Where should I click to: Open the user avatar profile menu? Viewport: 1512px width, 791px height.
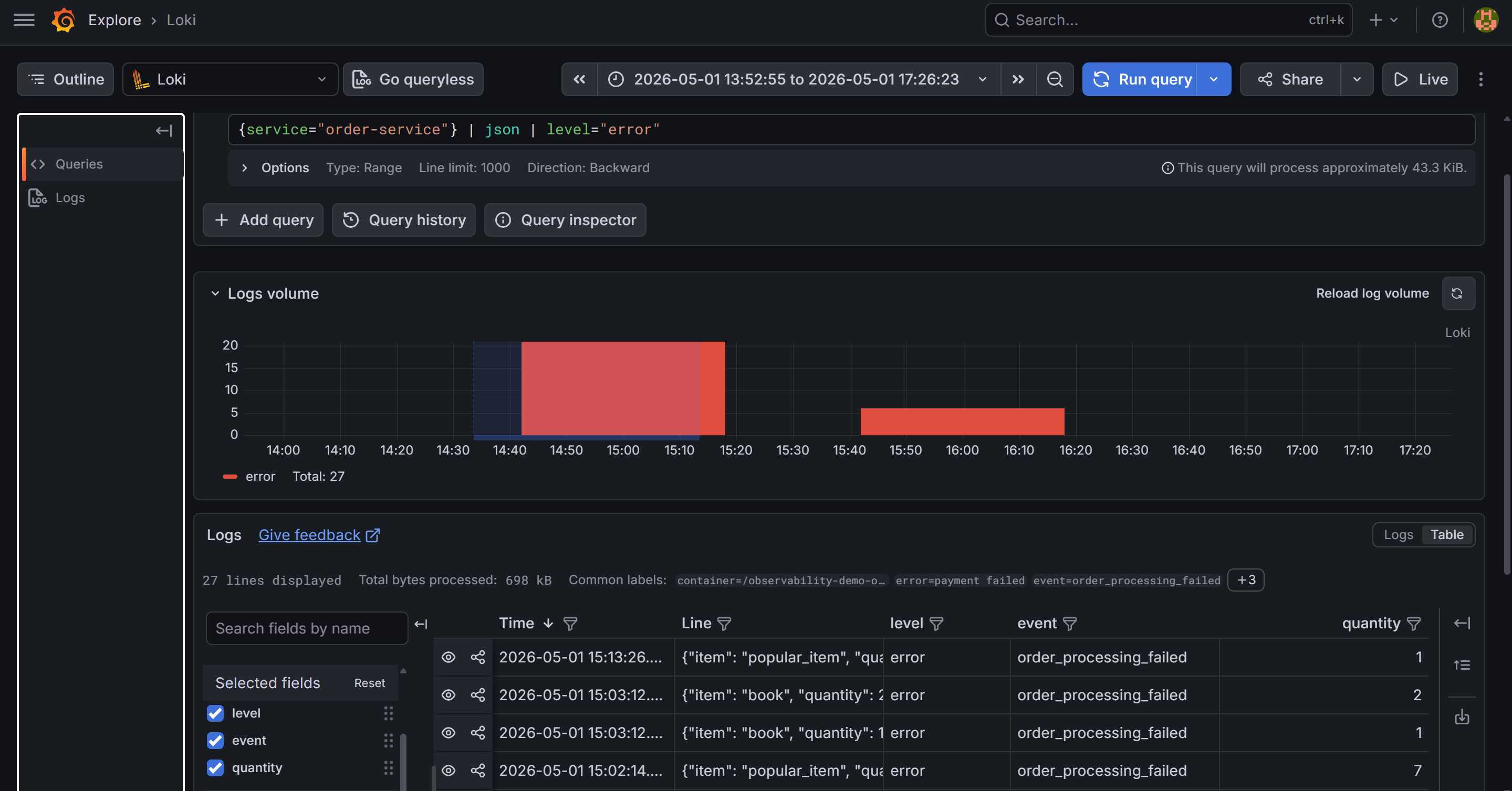click(1486, 20)
